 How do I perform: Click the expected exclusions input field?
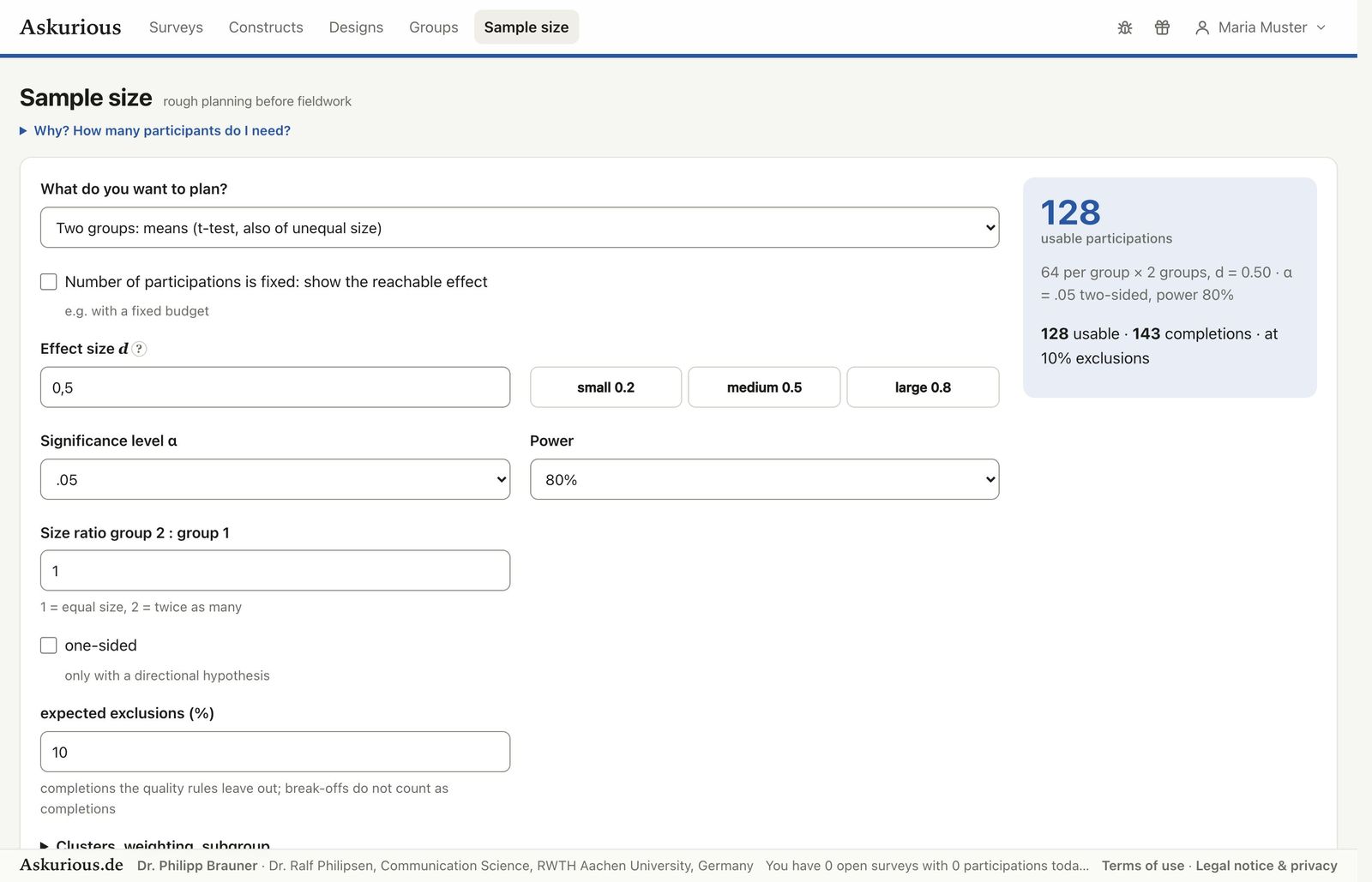275,752
